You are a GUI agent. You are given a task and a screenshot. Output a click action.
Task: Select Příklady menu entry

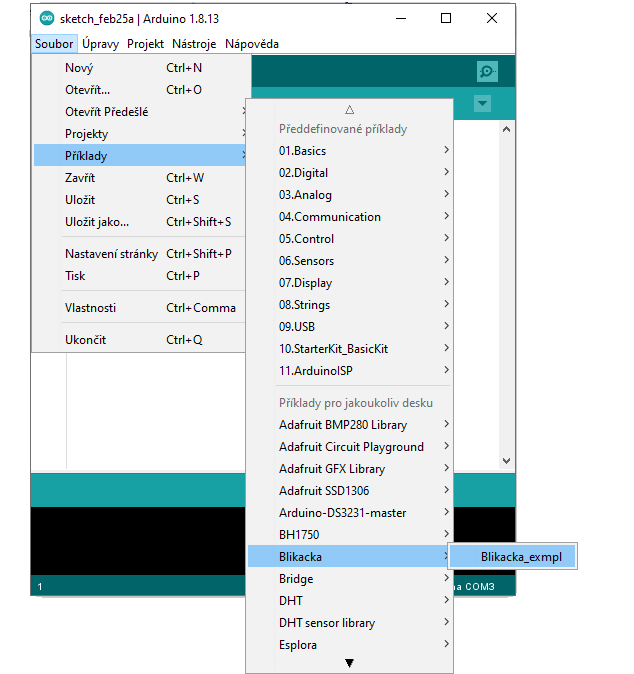coord(139,156)
